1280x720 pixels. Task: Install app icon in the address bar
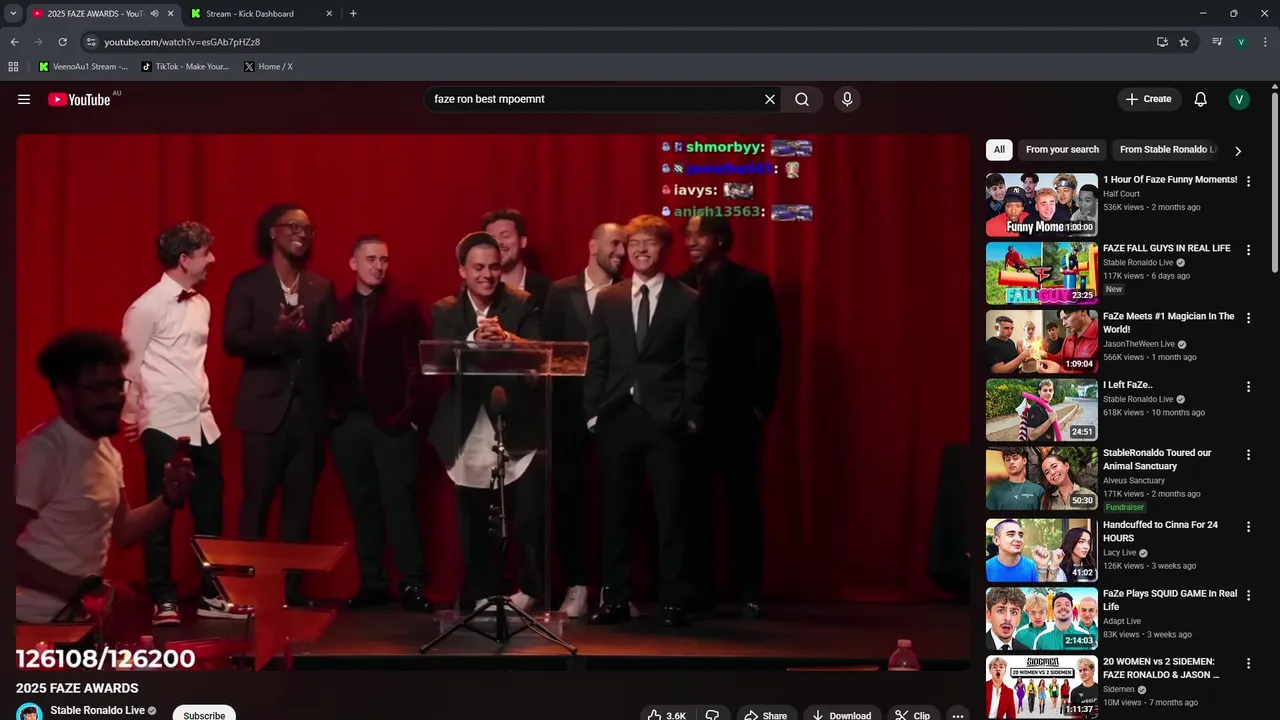coord(1162,42)
